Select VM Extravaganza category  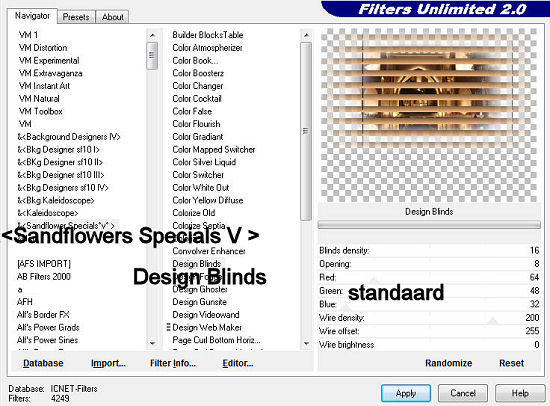pos(51,73)
